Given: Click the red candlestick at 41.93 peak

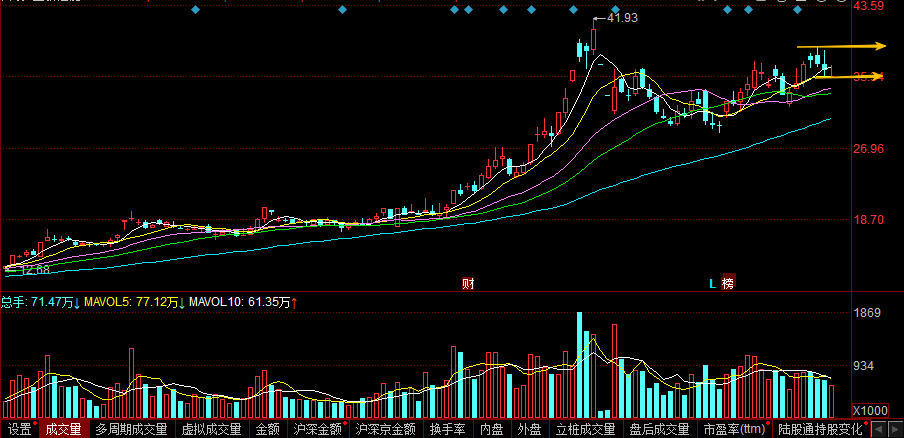Looking at the screenshot, I should click(x=594, y=39).
